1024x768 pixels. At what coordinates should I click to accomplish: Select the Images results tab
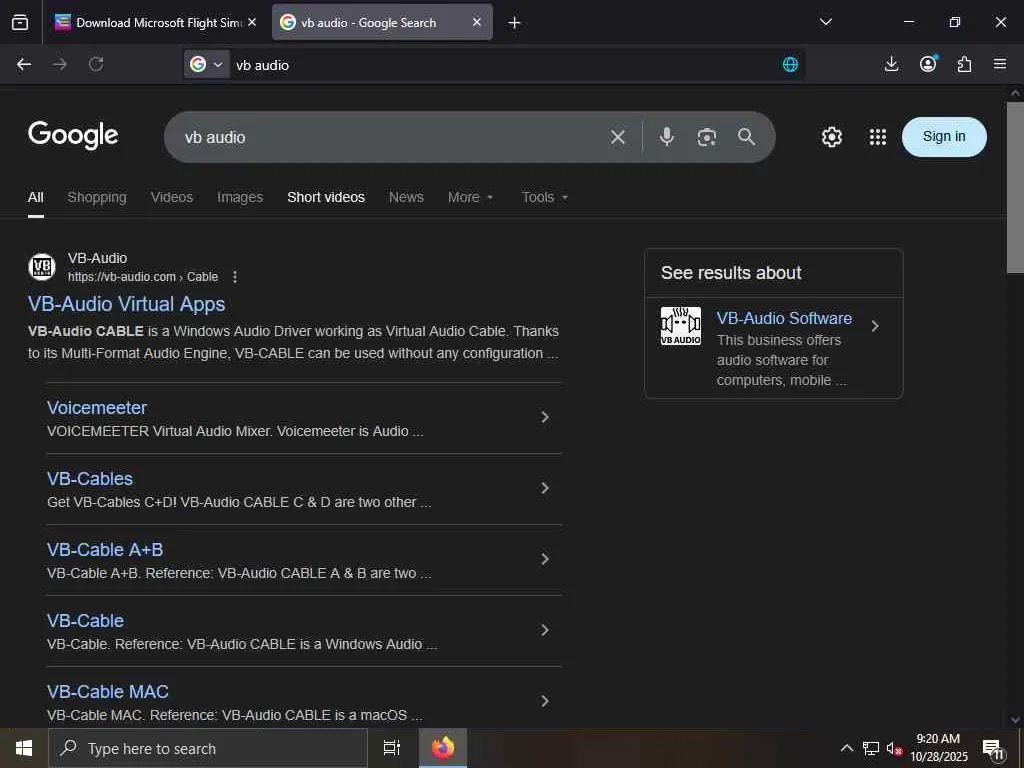point(240,197)
